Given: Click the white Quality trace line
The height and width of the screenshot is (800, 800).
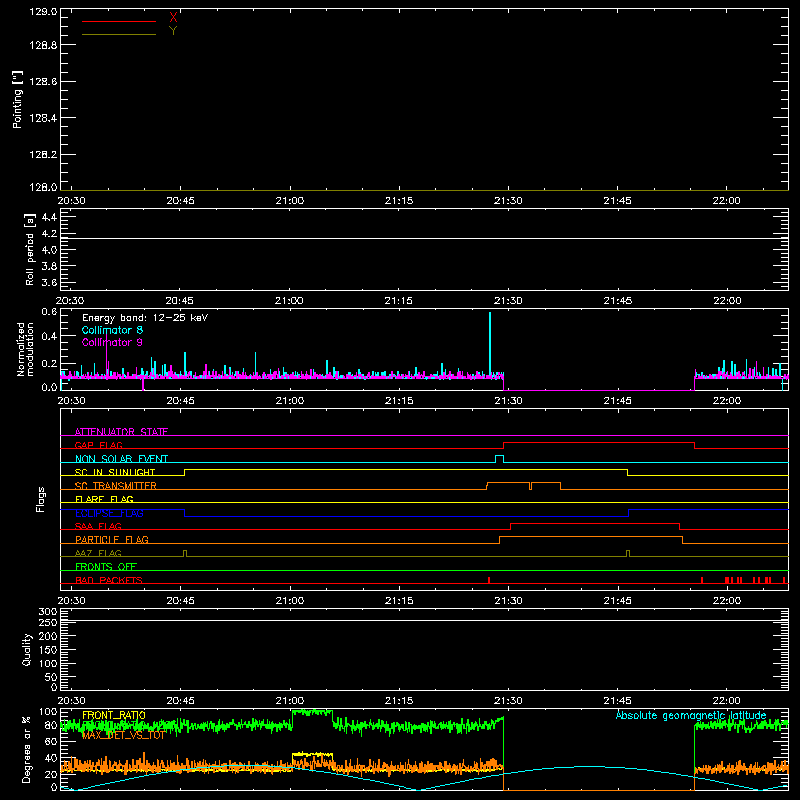Looking at the screenshot, I should (x=424, y=621).
